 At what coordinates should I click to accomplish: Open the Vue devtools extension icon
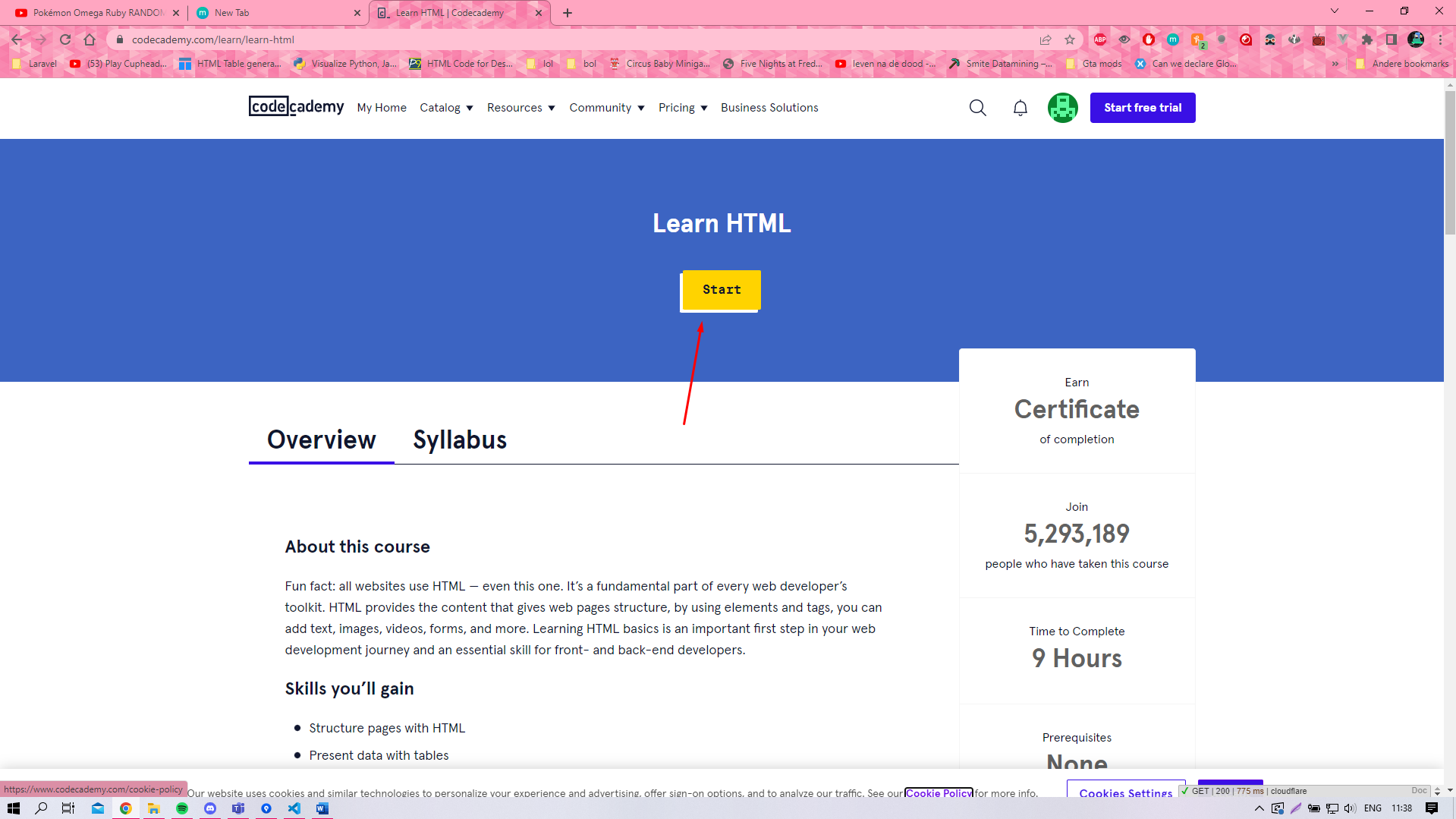(x=1342, y=39)
